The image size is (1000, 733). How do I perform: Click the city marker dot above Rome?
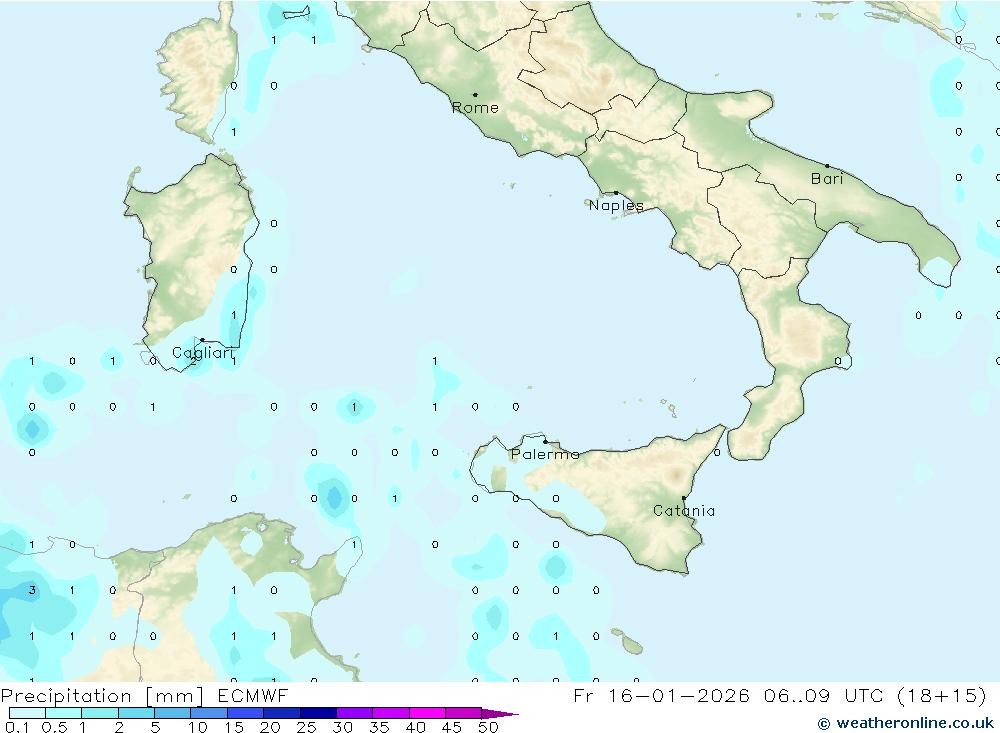[475, 94]
